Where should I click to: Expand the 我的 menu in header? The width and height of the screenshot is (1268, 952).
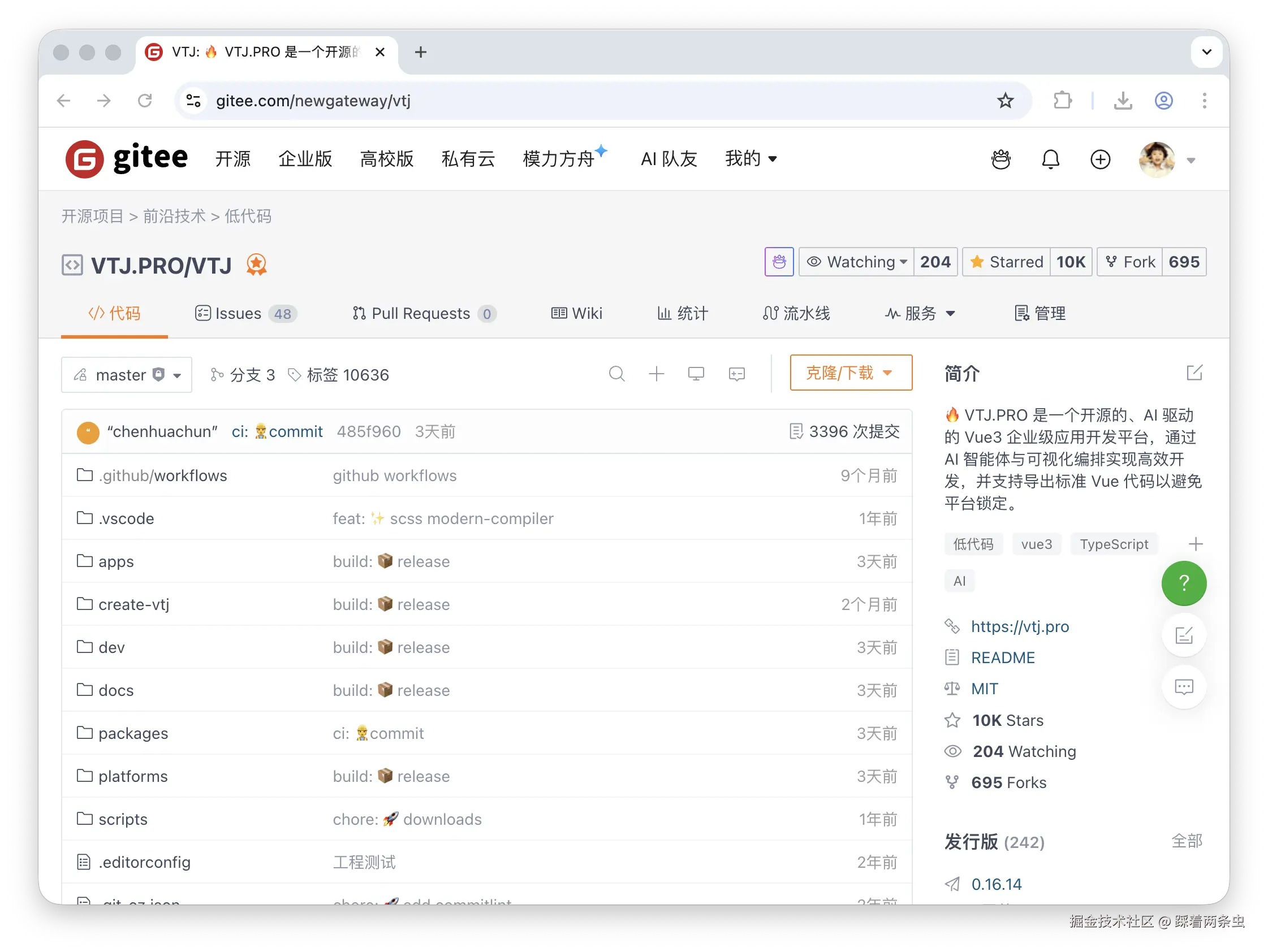751,159
